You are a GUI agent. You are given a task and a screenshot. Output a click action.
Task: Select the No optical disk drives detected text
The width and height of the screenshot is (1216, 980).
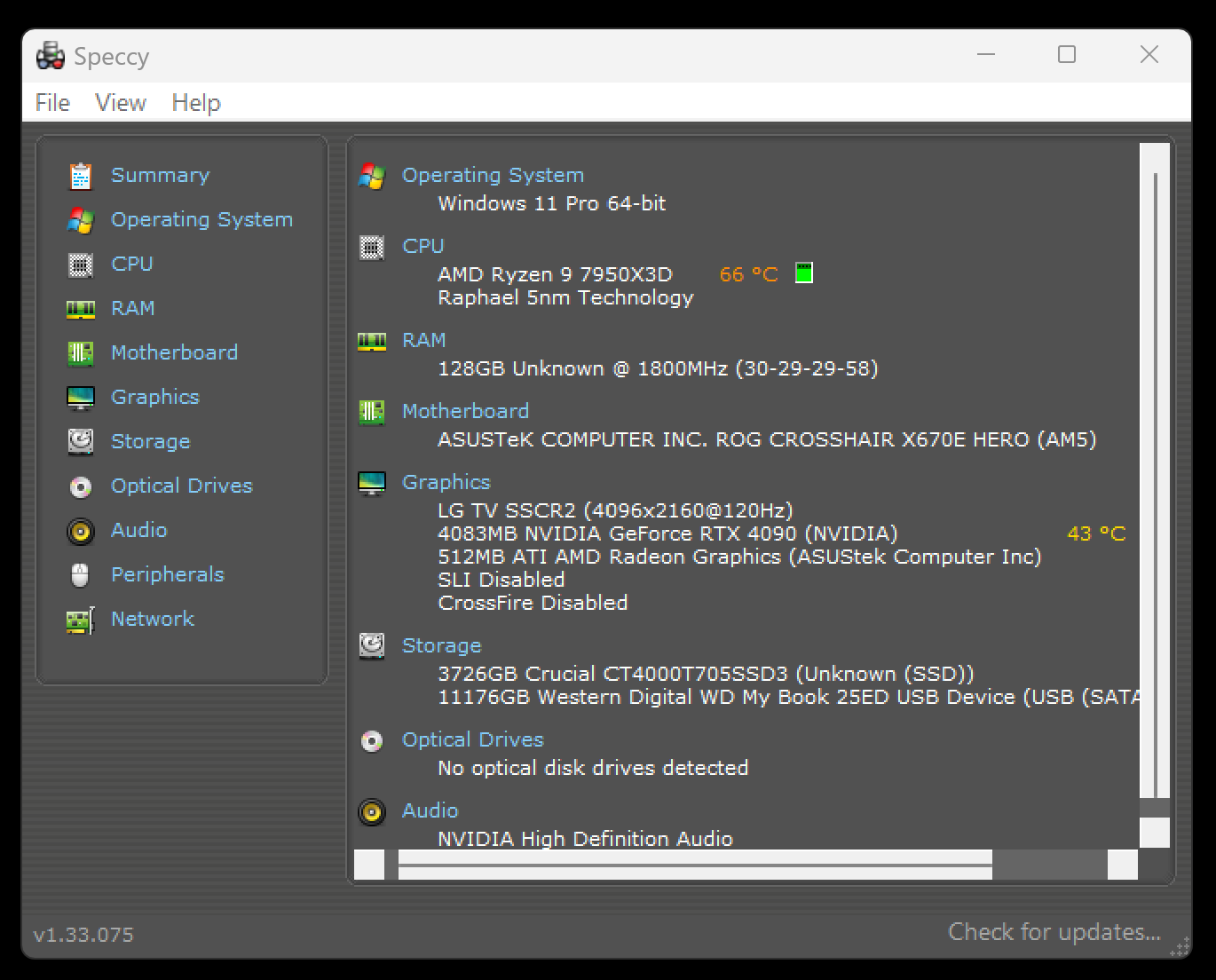(593, 768)
